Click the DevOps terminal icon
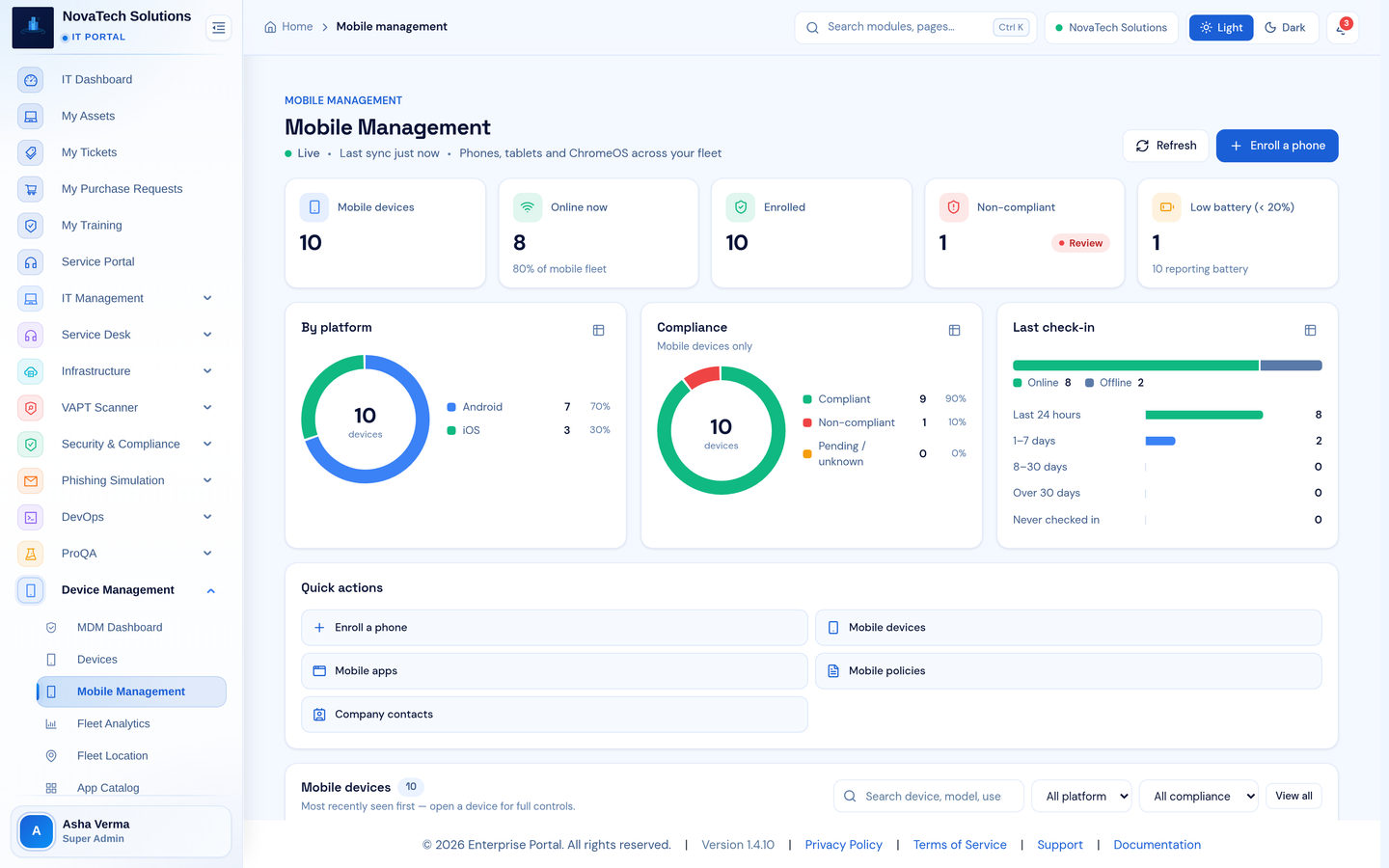1389x868 pixels. [x=31, y=517]
